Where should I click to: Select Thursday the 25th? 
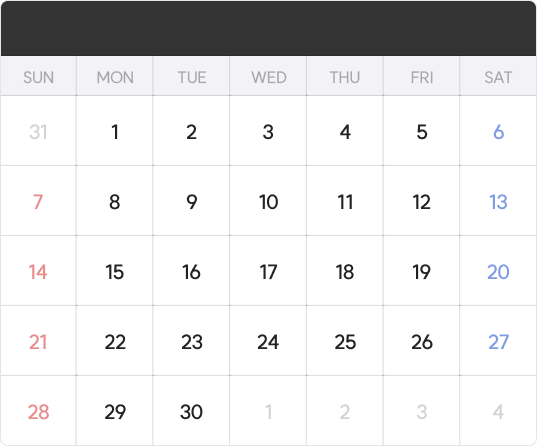[x=345, y=342]
